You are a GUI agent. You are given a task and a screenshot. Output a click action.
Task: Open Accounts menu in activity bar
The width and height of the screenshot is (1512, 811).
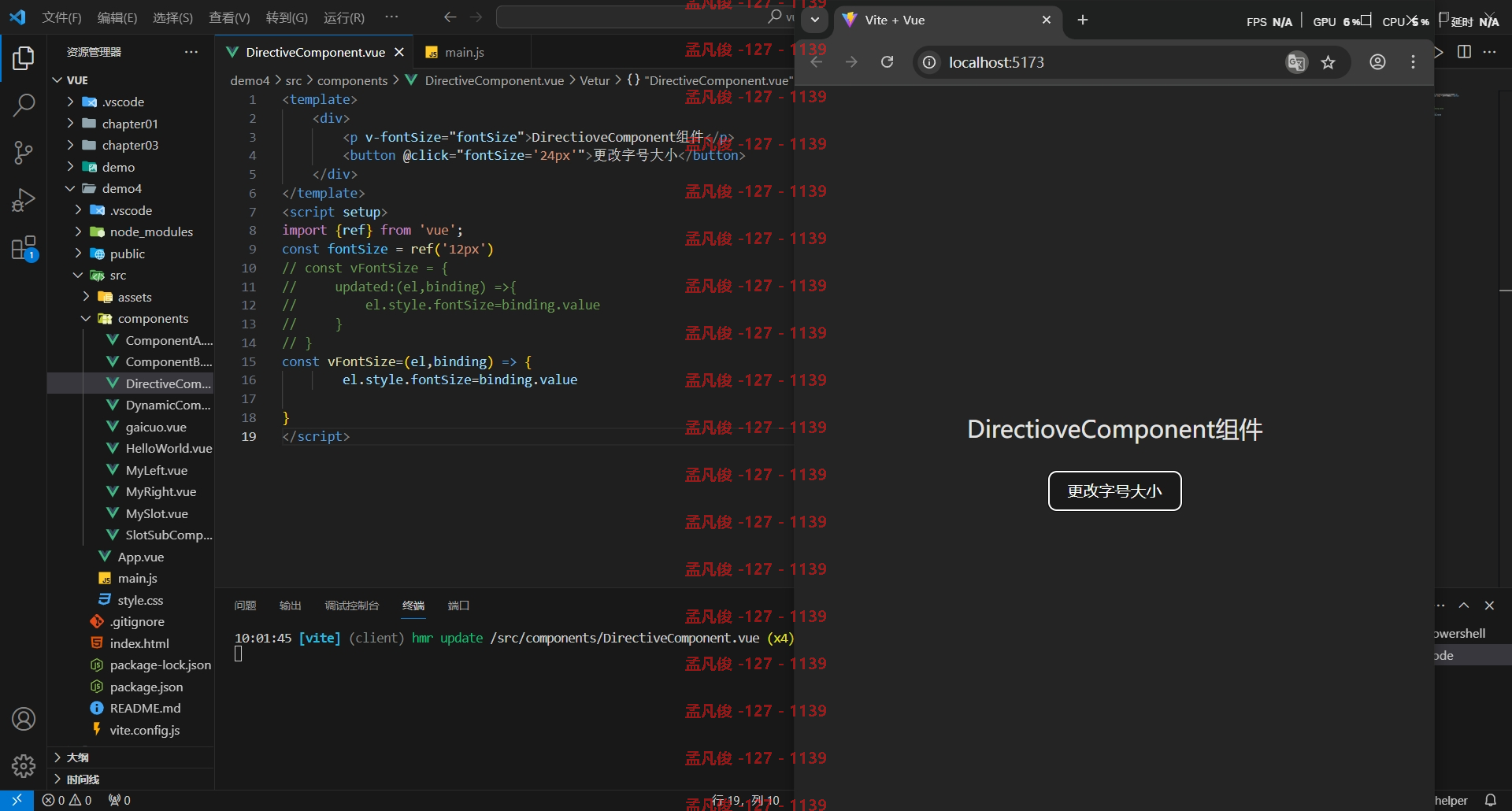pos(24,719)
